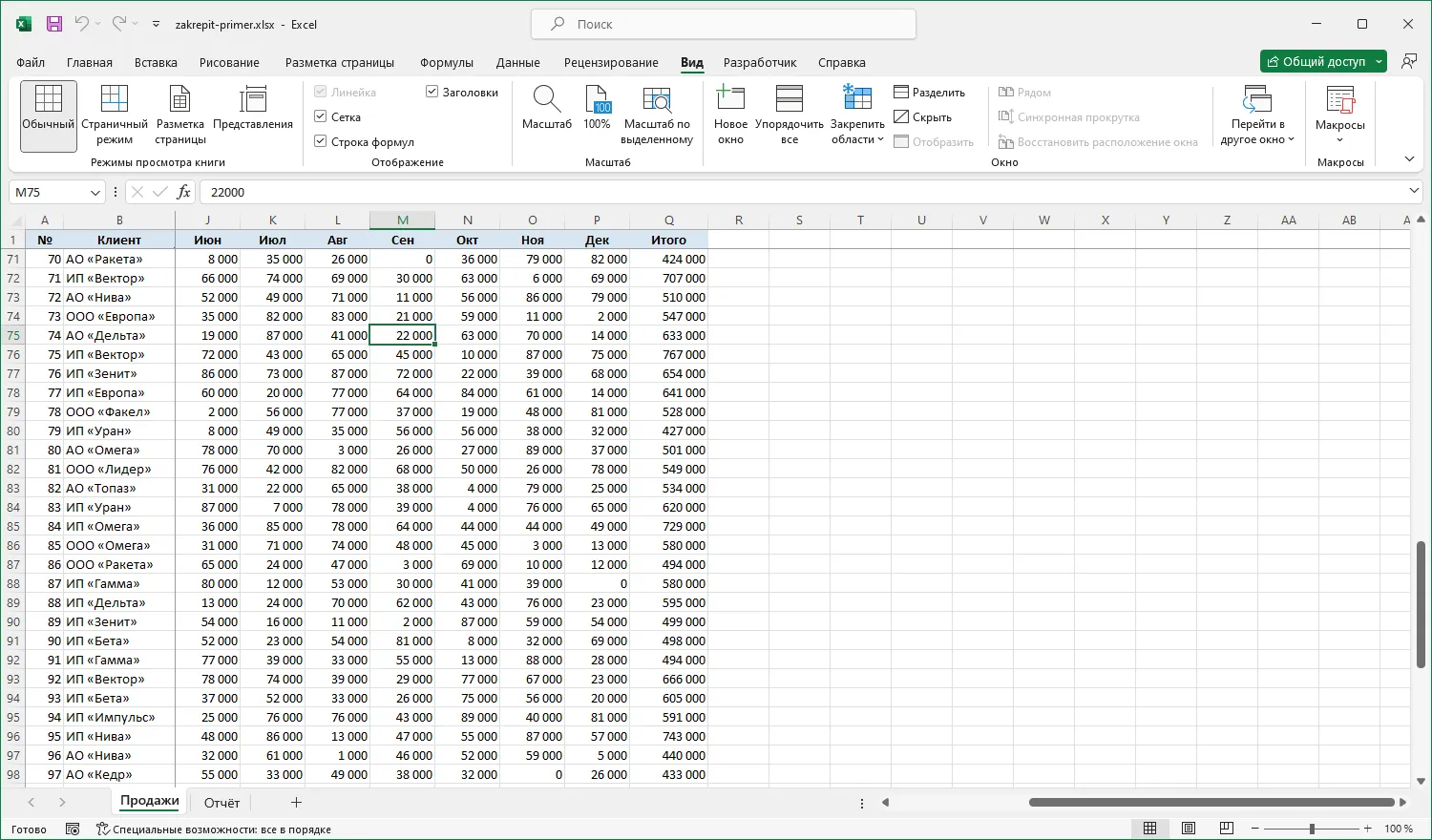1432x840 pixels.
Task: Add a new sheet with plus icon
Action: pyautogui.click(x=296, y=803)
